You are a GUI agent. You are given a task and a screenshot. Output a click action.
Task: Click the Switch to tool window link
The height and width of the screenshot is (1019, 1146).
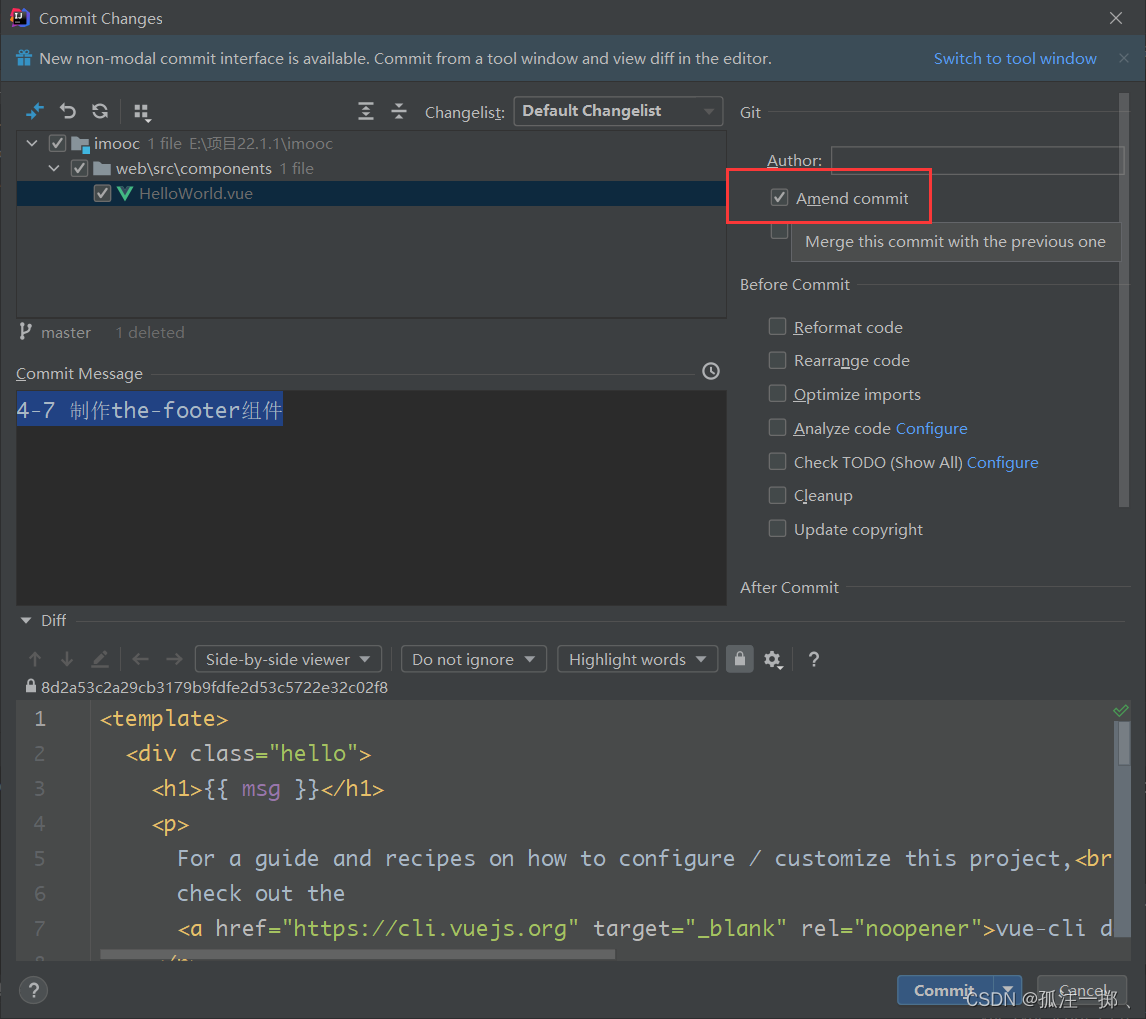pos(1014,58)
